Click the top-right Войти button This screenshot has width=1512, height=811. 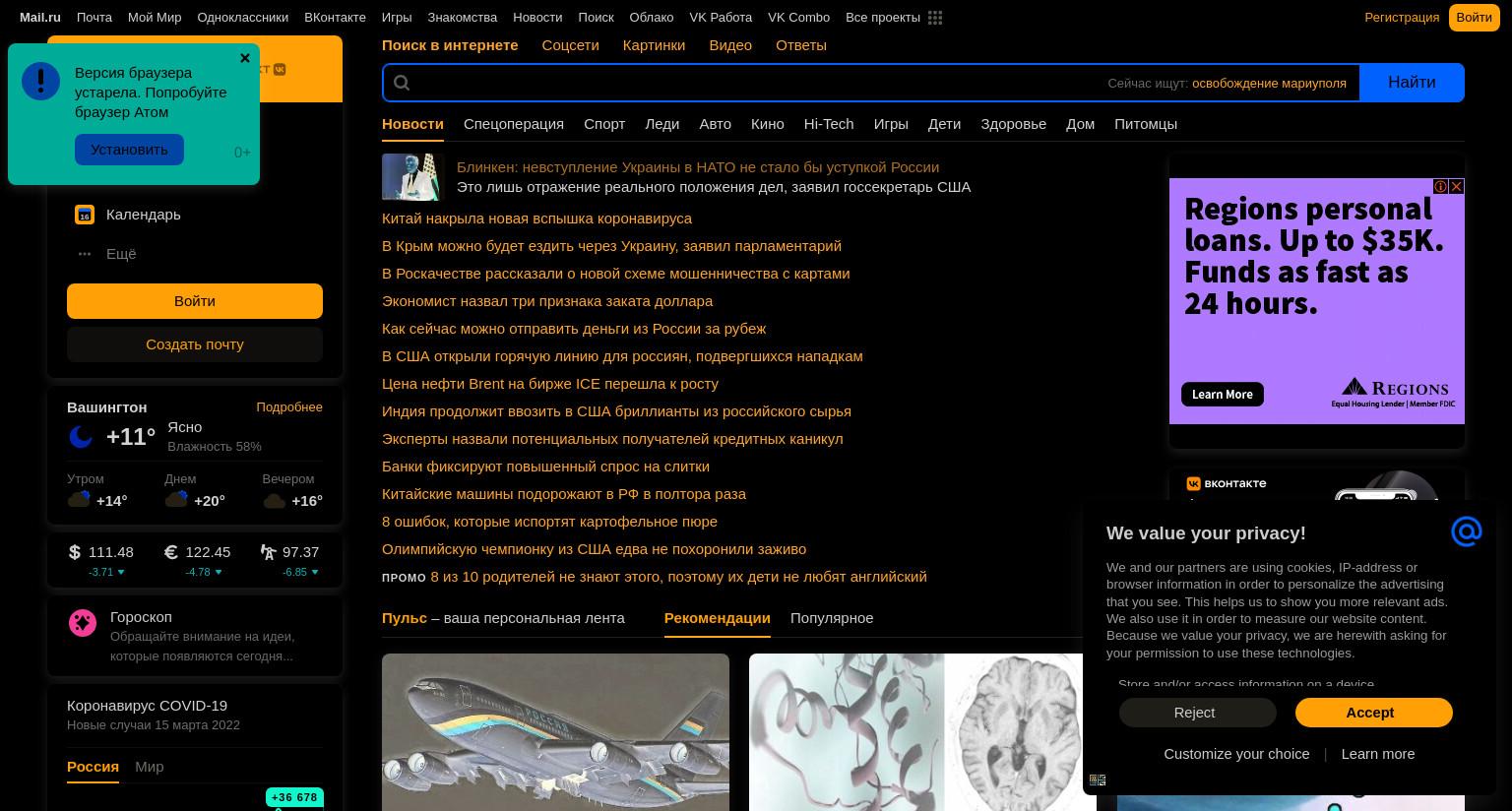coord(1474,18)
